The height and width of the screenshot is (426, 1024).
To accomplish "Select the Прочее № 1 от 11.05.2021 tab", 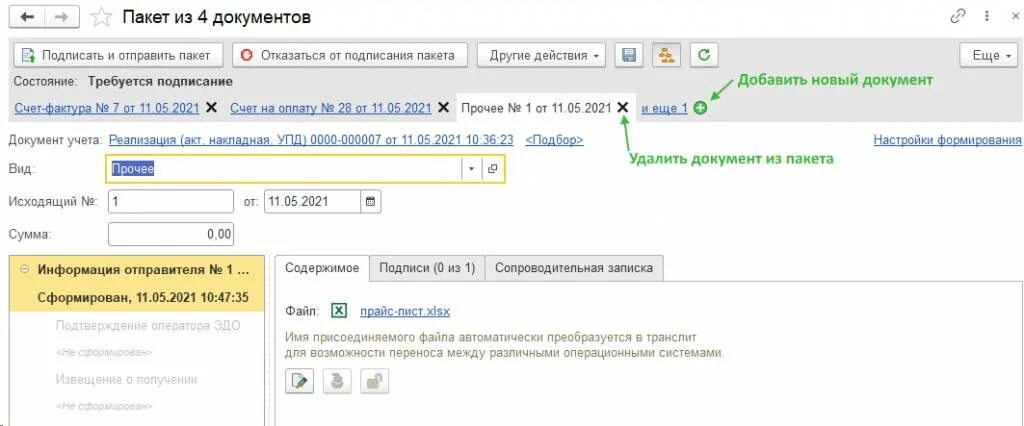I will point(536,108).
